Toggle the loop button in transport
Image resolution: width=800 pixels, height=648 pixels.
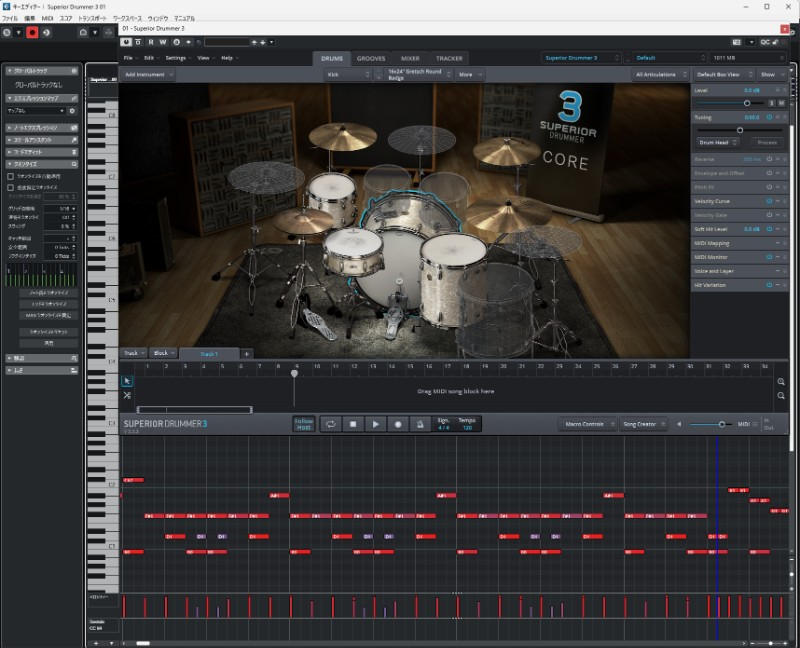329,424
